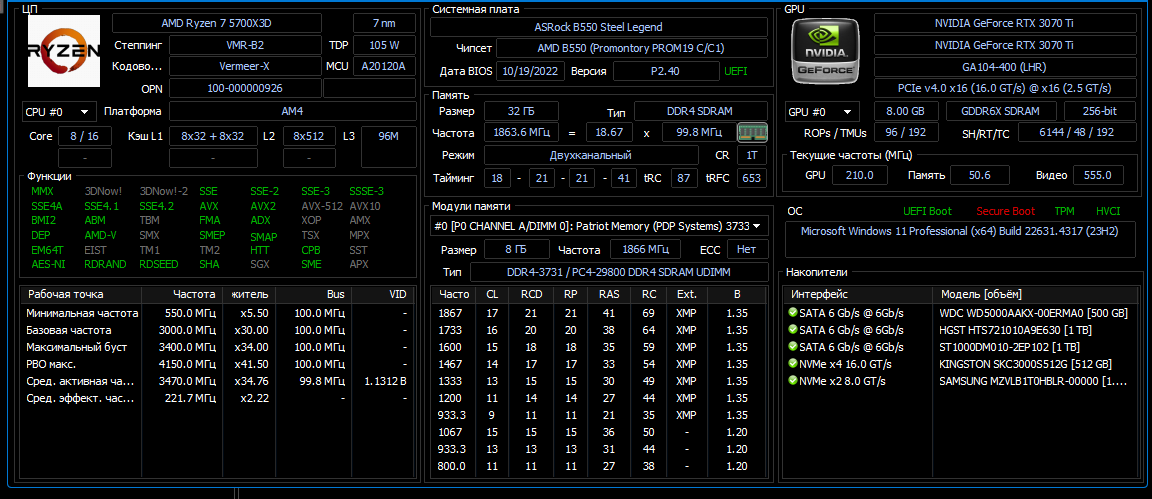This screenshot has height=499, width=1152.
Task: Click the 105 W TDP value
Action: 384,45
